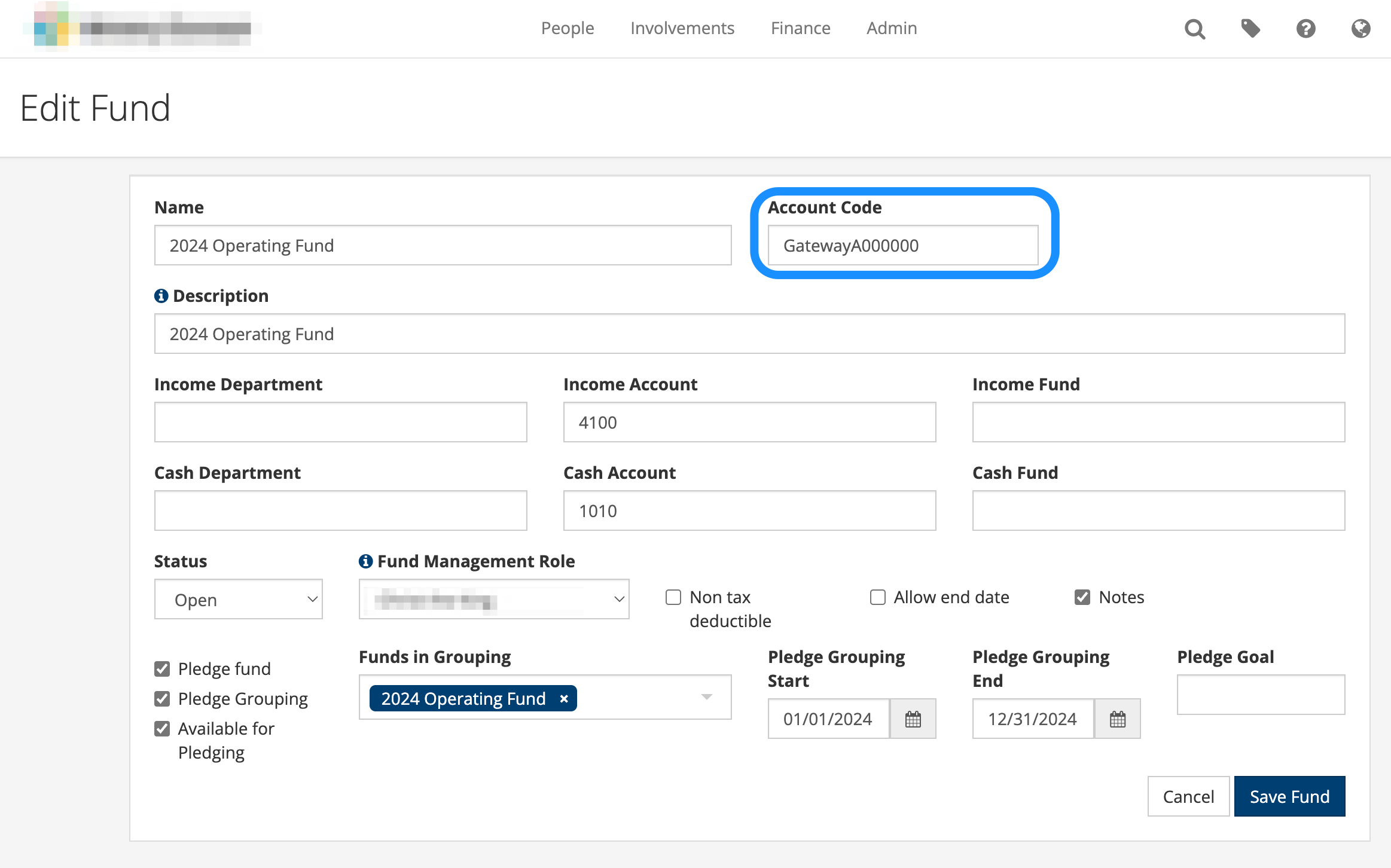Click the Account Code input field
This screenshot has width=1391, height=868.
[x=903, y=245]
